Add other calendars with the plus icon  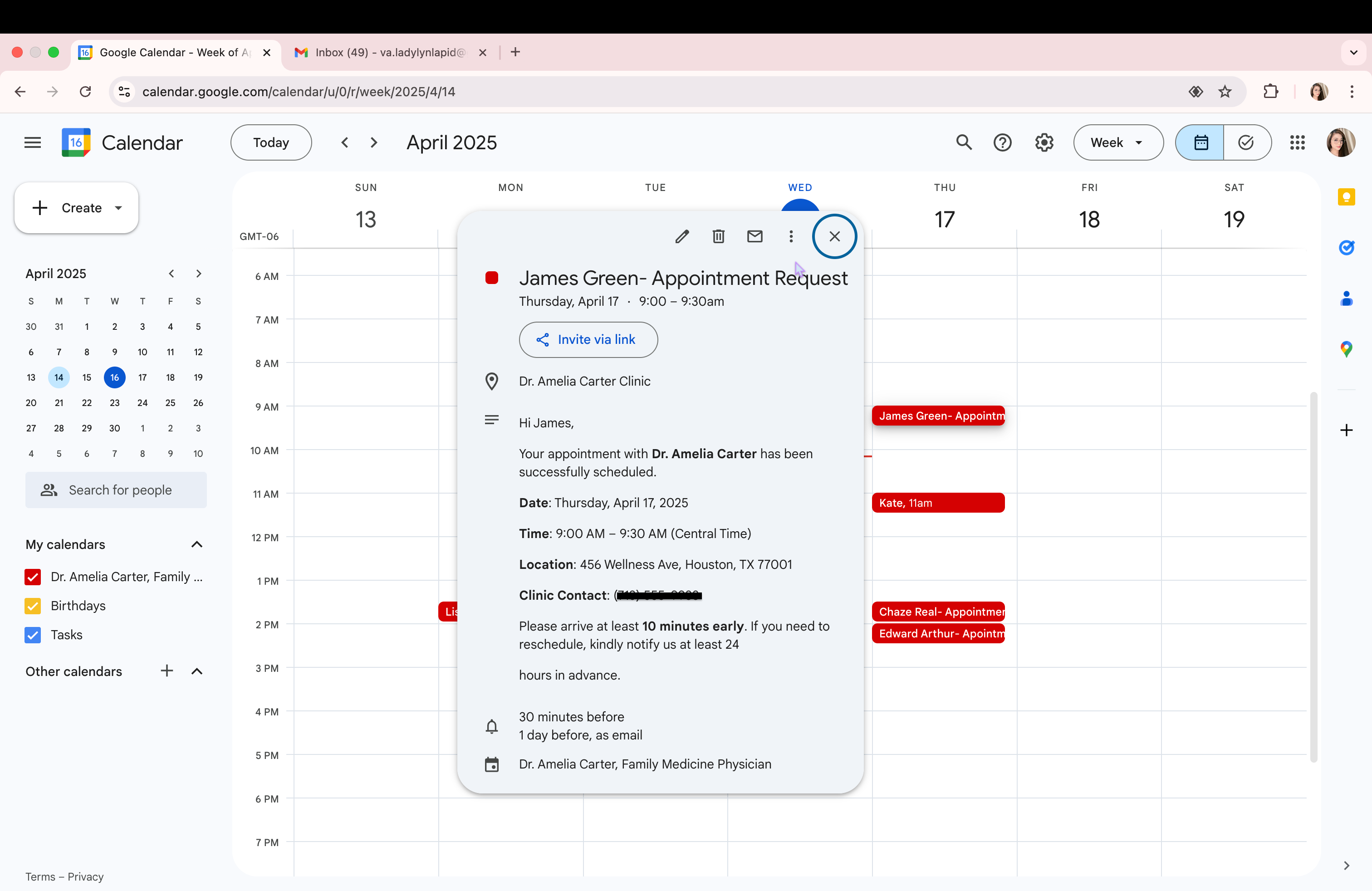click(167, 671)
